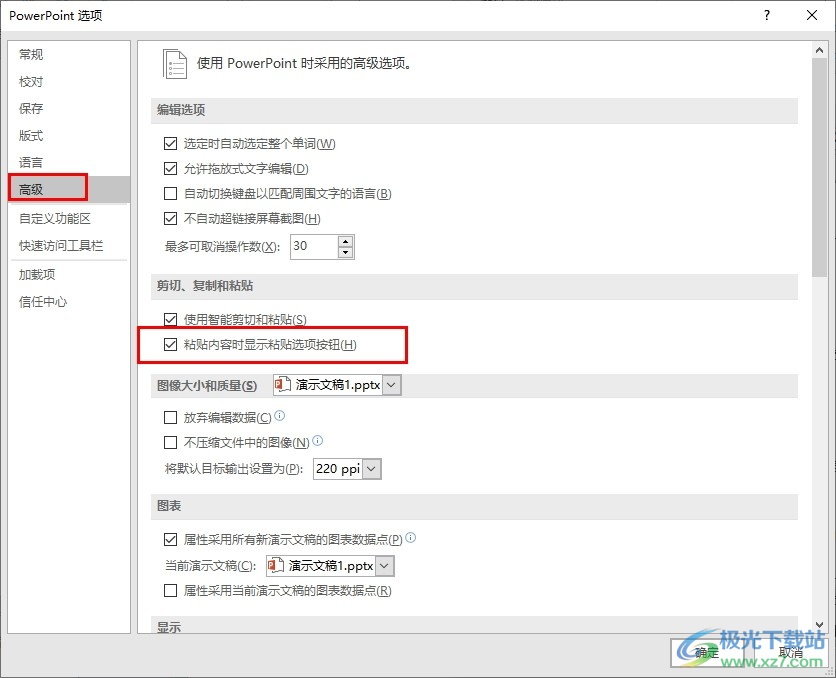Decrease undo count with down spinner arrow
The height and width of the screenshot is (678, 836).
click(346, 253)
